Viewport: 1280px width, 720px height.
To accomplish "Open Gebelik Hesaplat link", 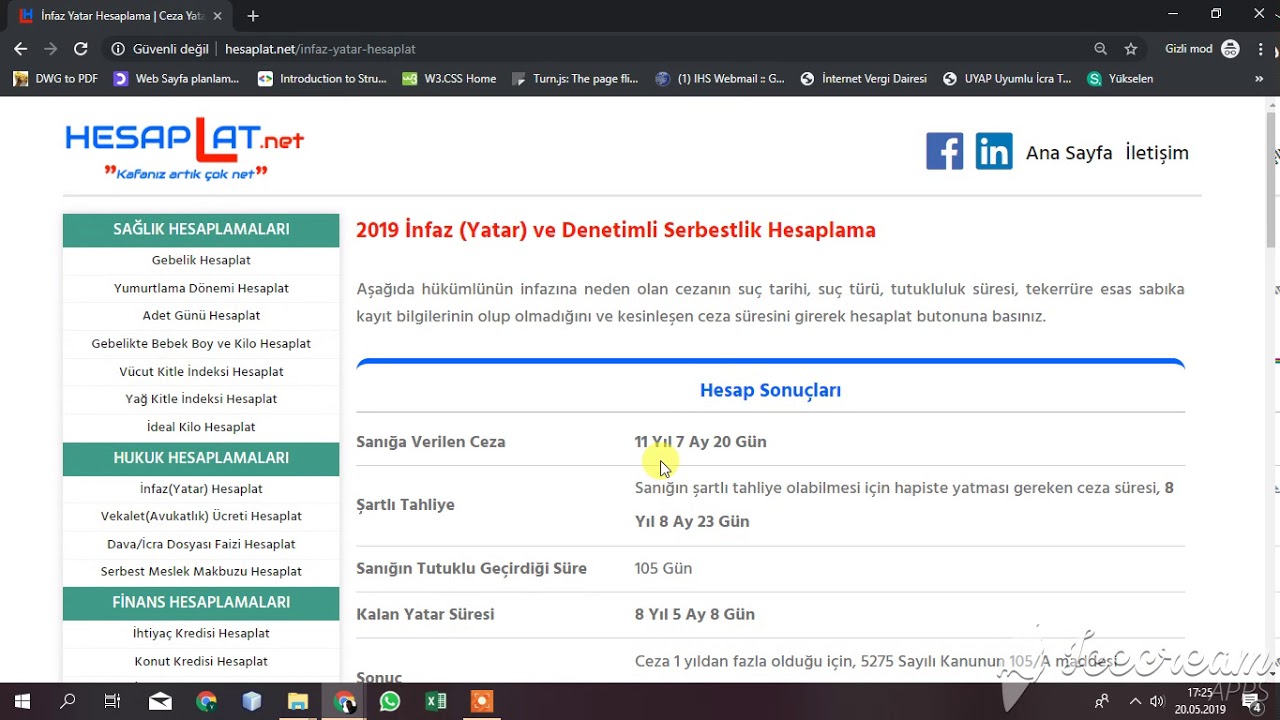I will coord(201,260).
